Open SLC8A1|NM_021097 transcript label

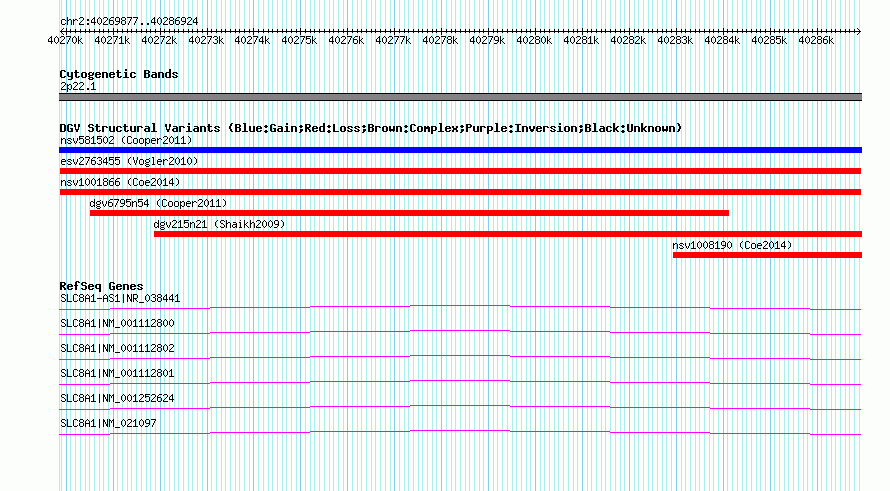[x=108, y=423]
